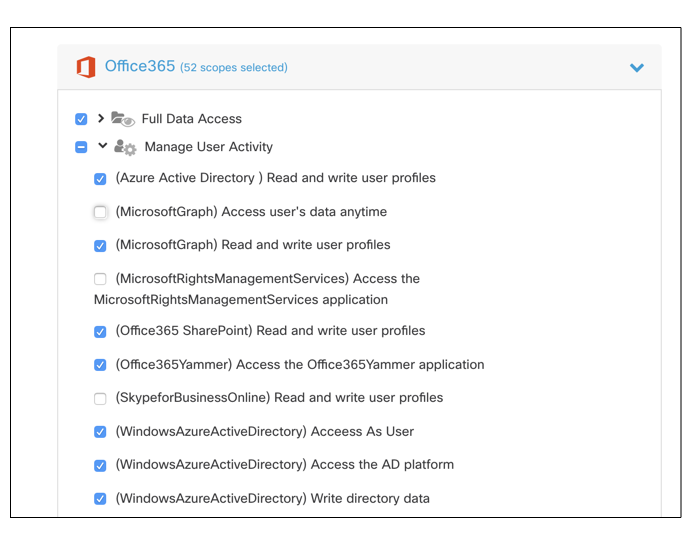Uncheck MicrosoftGraph Read and write user profiles
691x544 pixels.
[100, 246]
